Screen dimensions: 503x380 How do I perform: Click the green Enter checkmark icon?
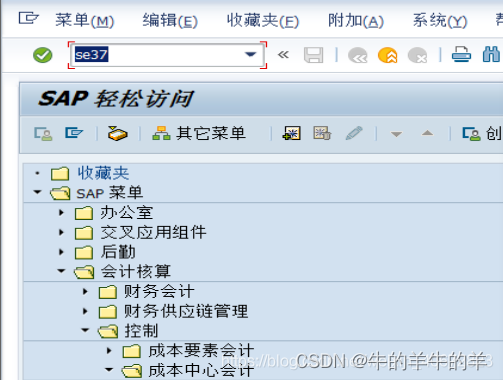[x=43, y=55]
